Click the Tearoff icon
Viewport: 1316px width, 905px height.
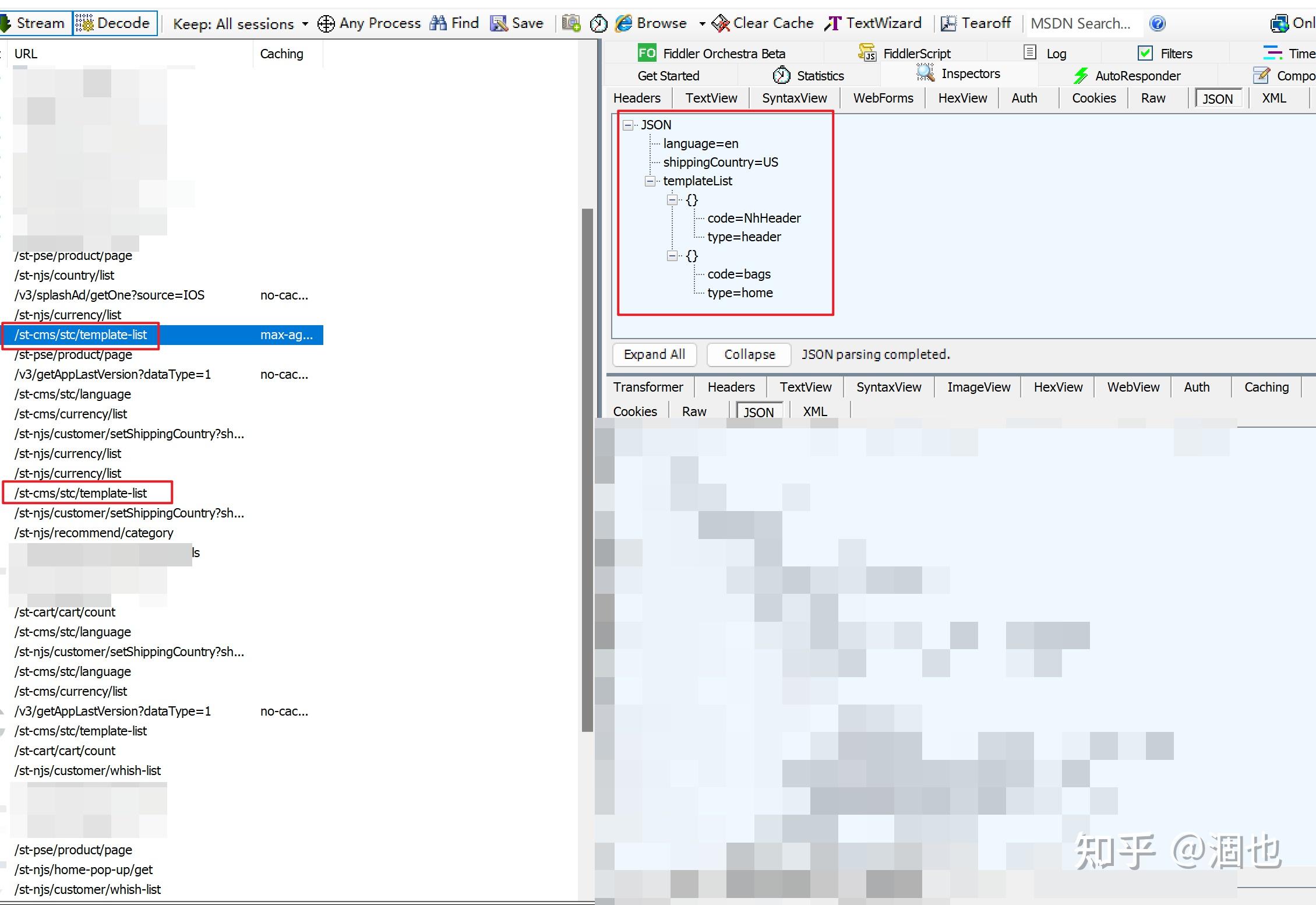tap(948, 23)
